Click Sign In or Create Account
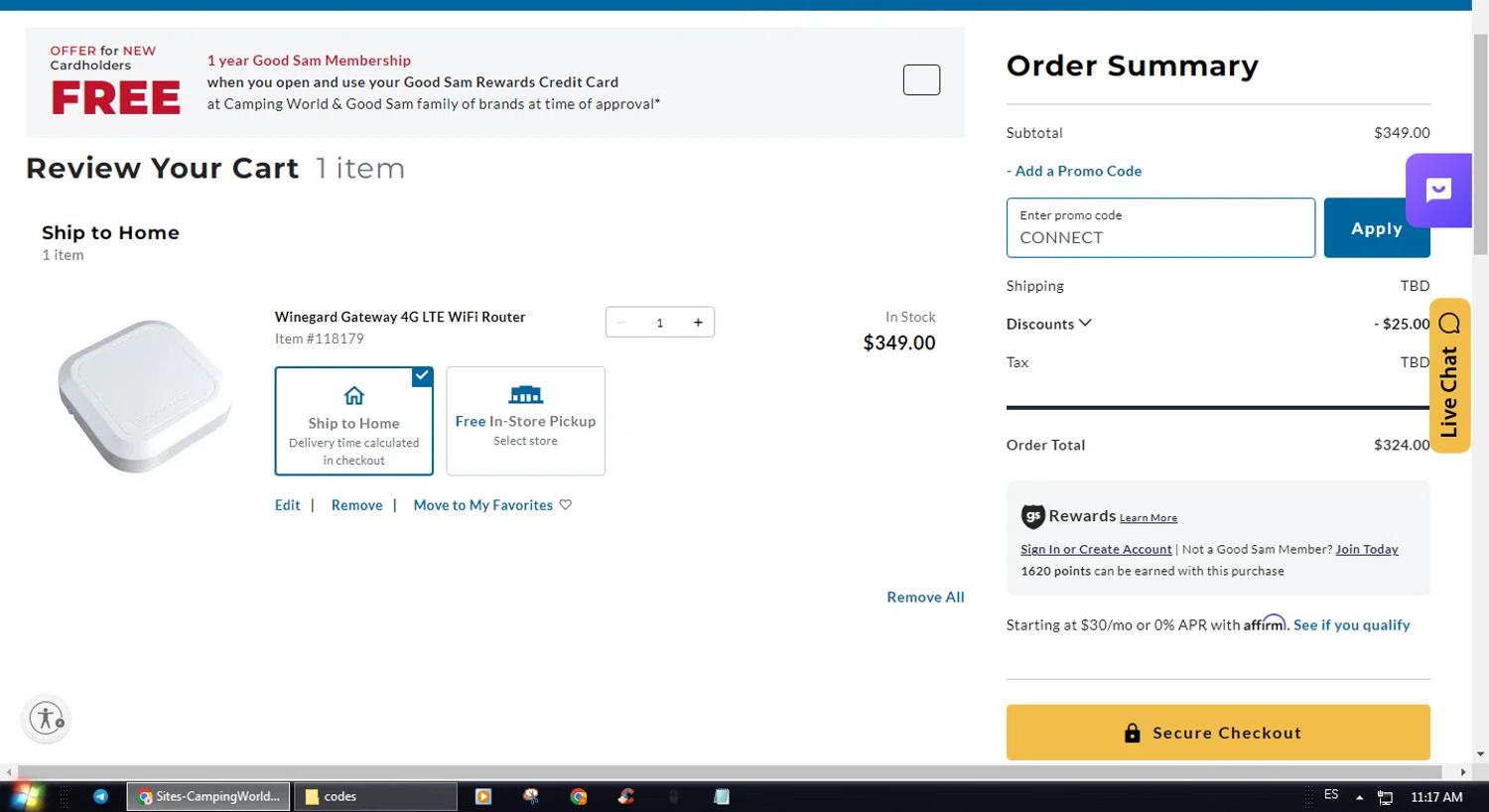 click(1096, 549)
